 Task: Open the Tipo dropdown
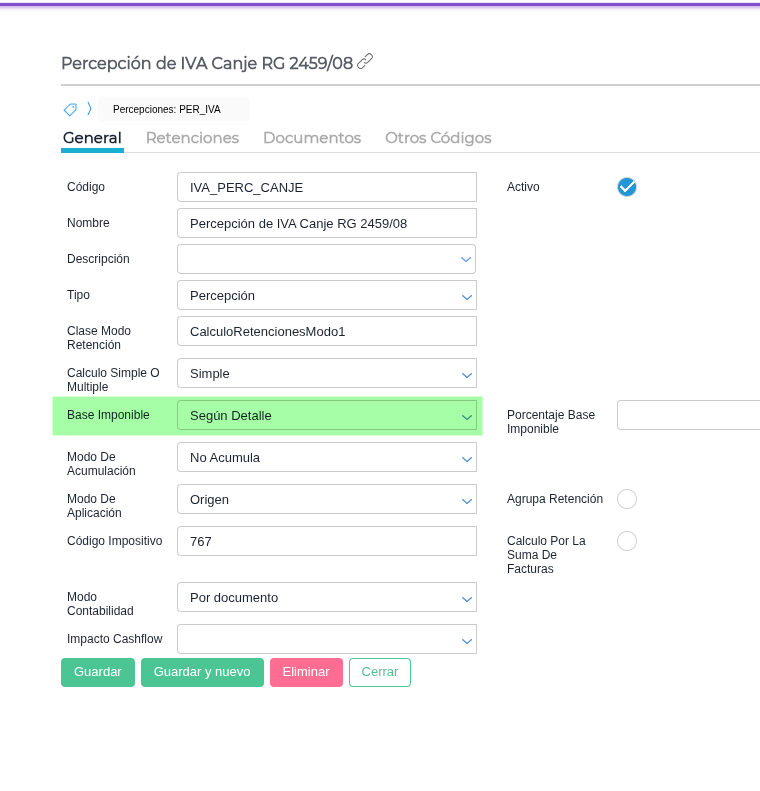pos(326,295)
